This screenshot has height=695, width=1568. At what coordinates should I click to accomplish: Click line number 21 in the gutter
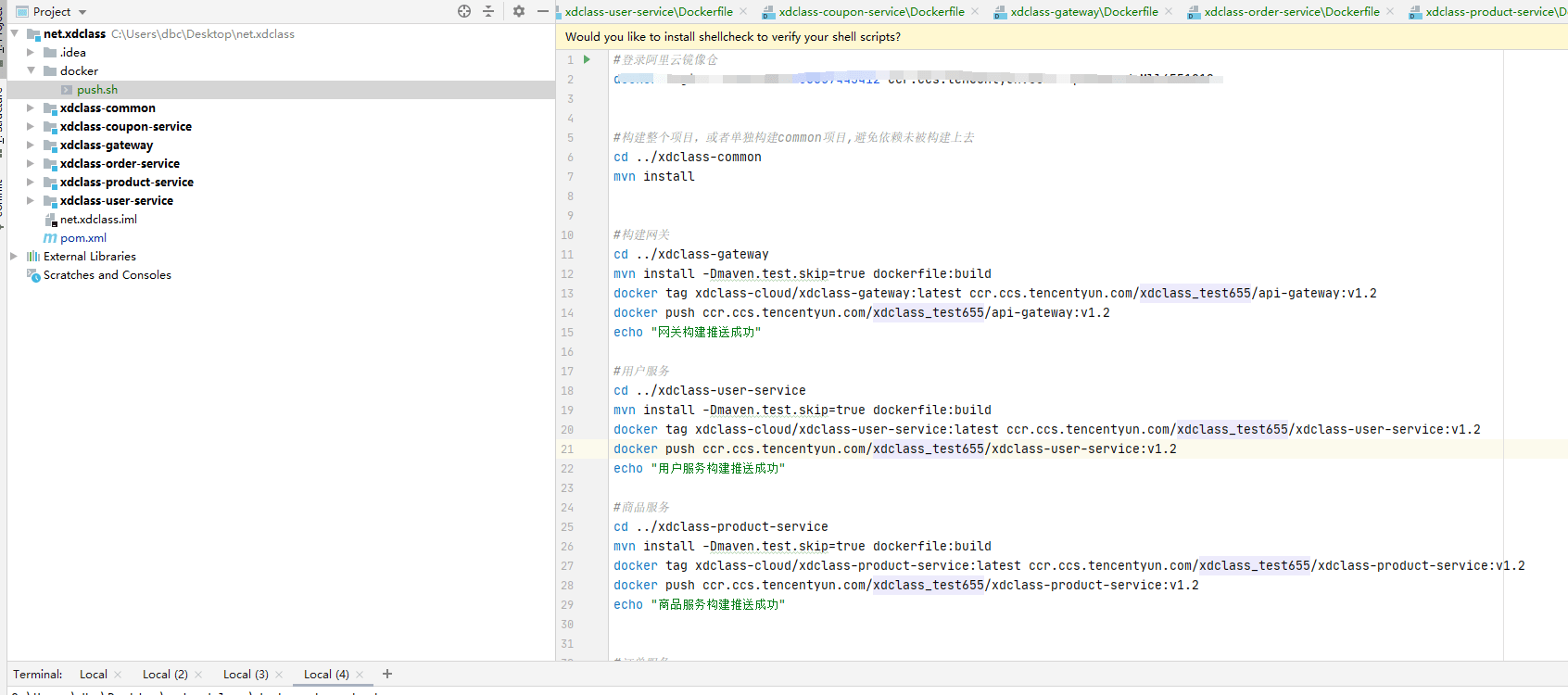(x=567, y=449)
